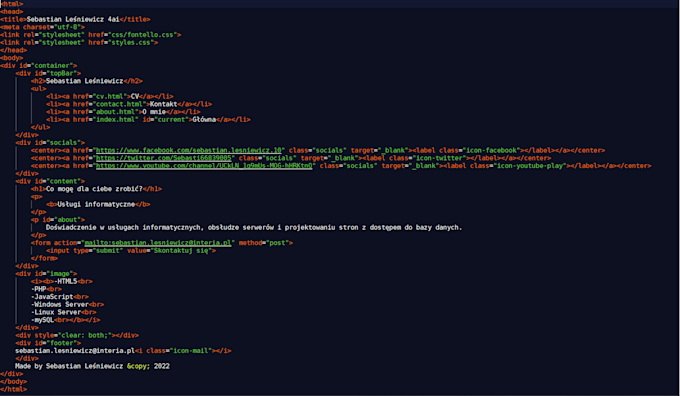
Task: Click the closing </body> tag
Action: pos(13,382)
